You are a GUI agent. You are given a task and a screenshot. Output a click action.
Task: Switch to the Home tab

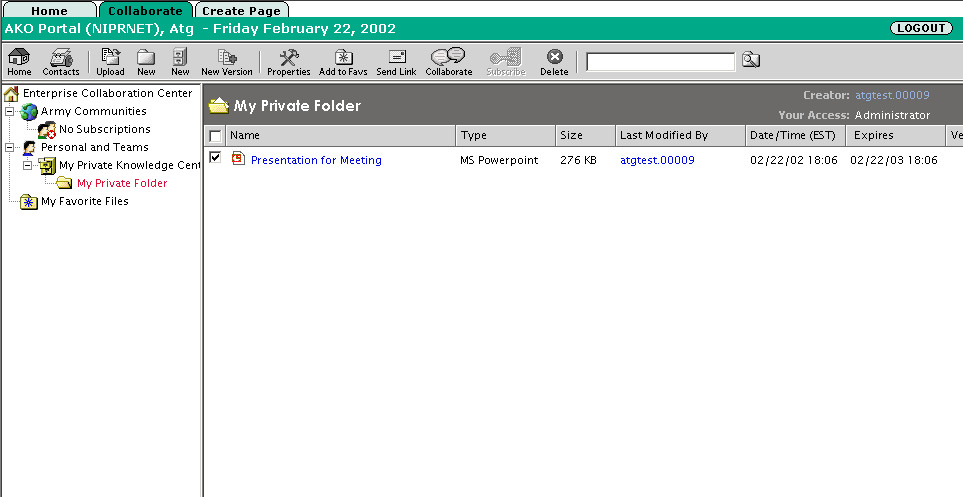pyautogui.click(x=49, y=11)
